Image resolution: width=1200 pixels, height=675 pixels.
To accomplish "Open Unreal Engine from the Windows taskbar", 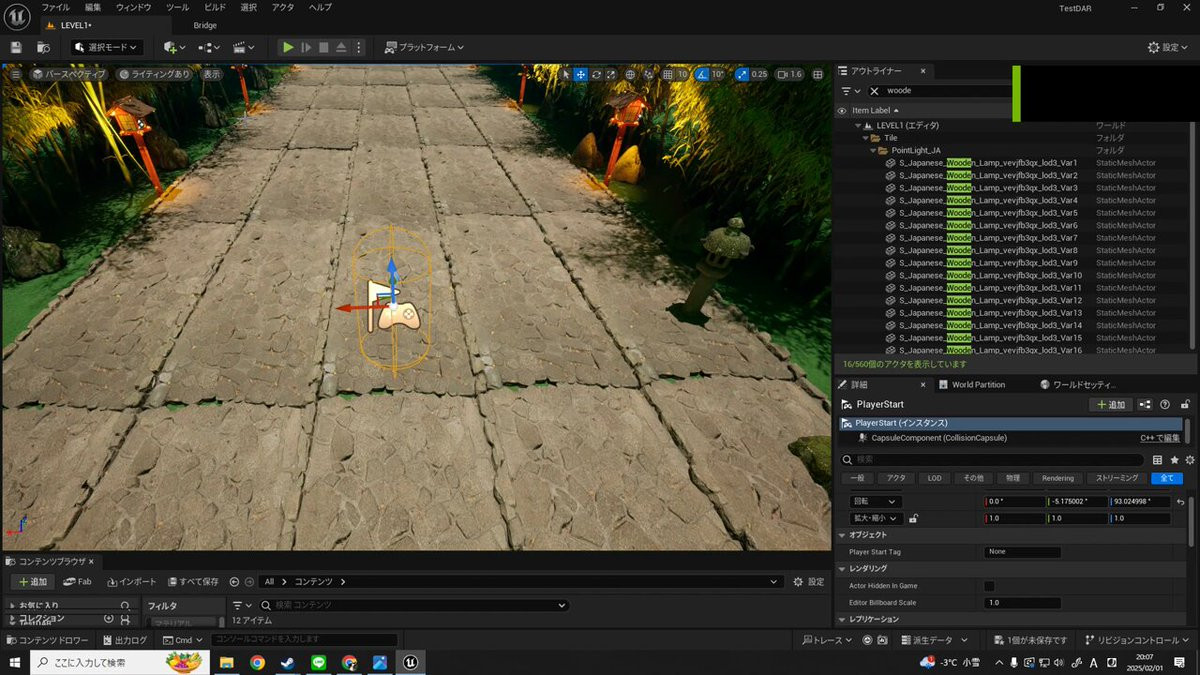I will 410,662.
